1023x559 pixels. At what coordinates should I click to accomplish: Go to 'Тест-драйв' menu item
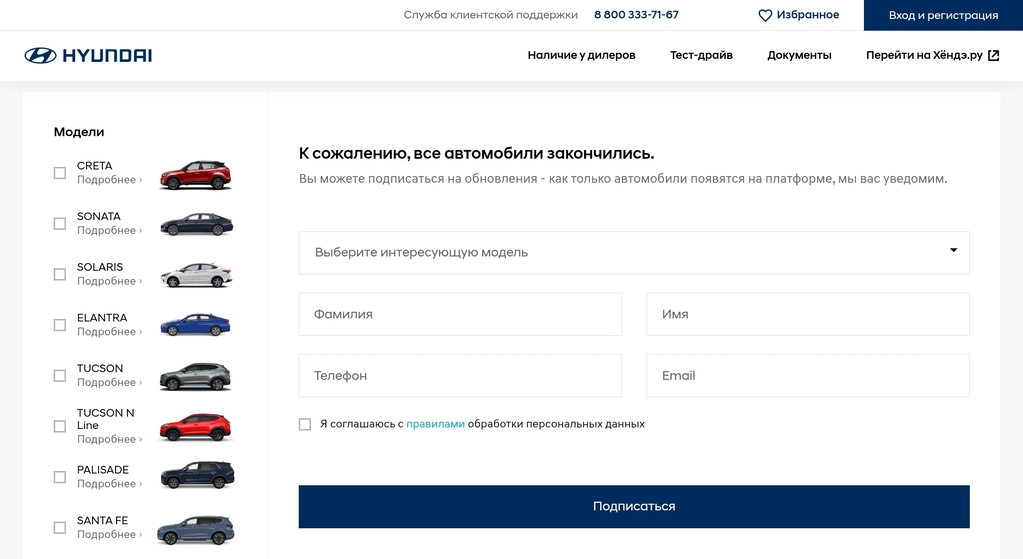pos(701,55)
